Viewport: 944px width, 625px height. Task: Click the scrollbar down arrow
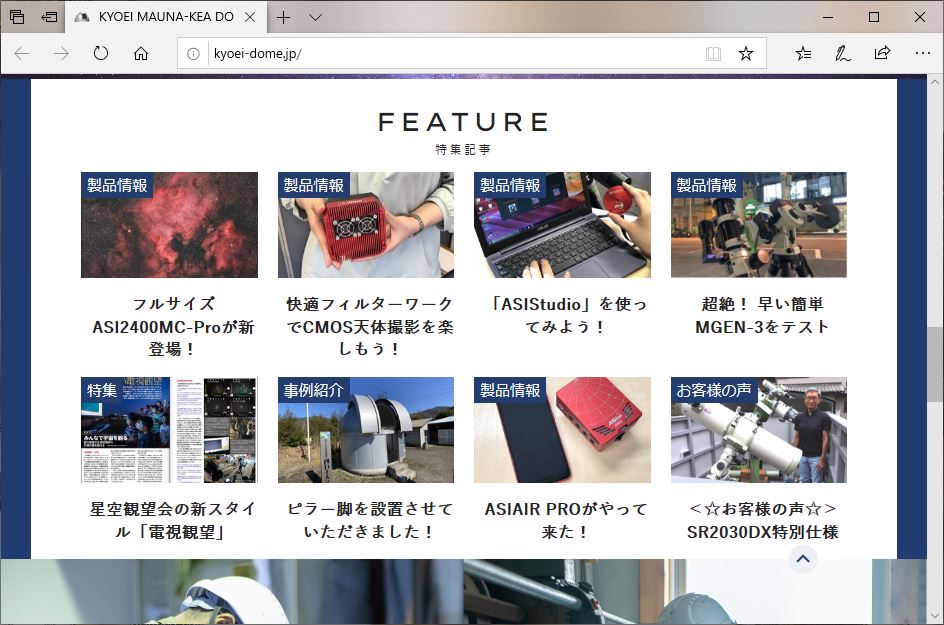(934, 615)
